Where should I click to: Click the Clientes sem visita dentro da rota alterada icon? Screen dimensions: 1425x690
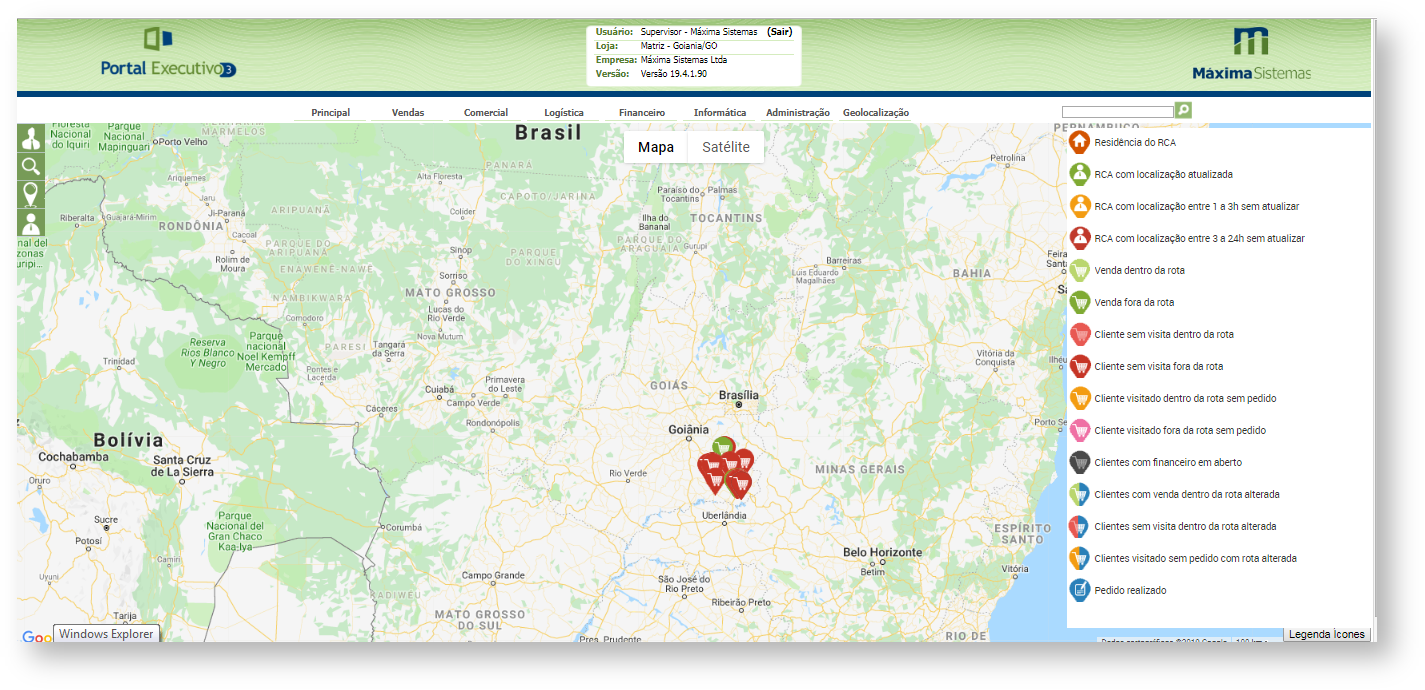(x=1079, y=526)
